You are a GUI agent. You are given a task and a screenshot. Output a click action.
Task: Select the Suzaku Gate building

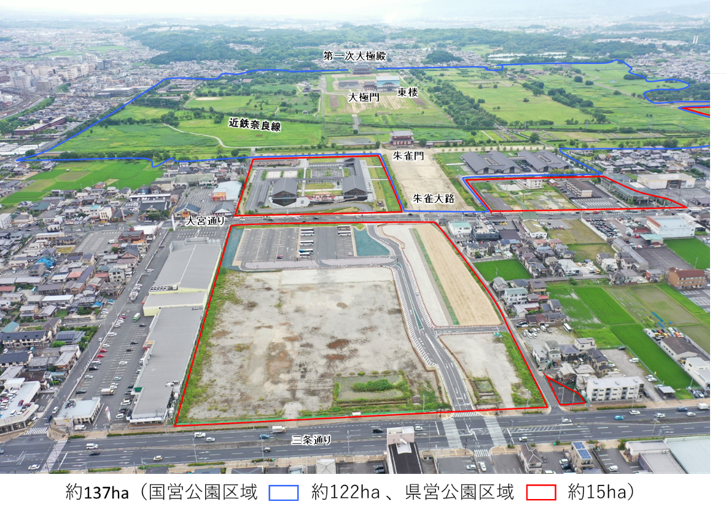point(402,138)
